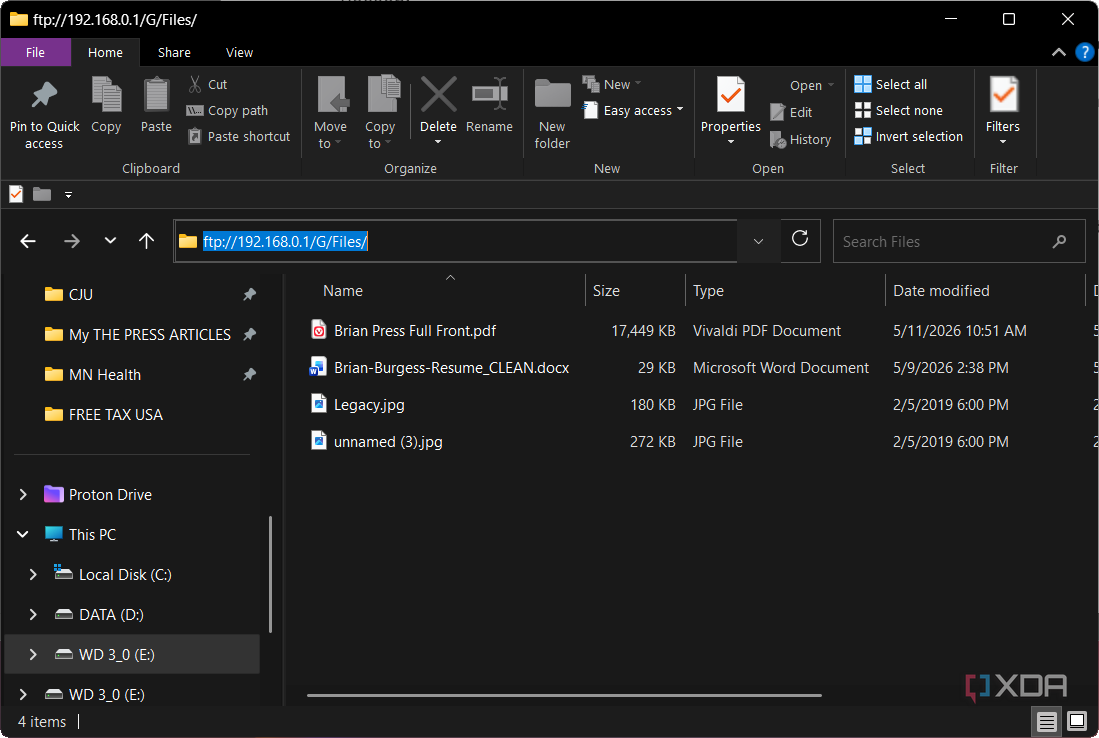1099x738 pixels.
Task: Click Select none
Action: [899, 111]
